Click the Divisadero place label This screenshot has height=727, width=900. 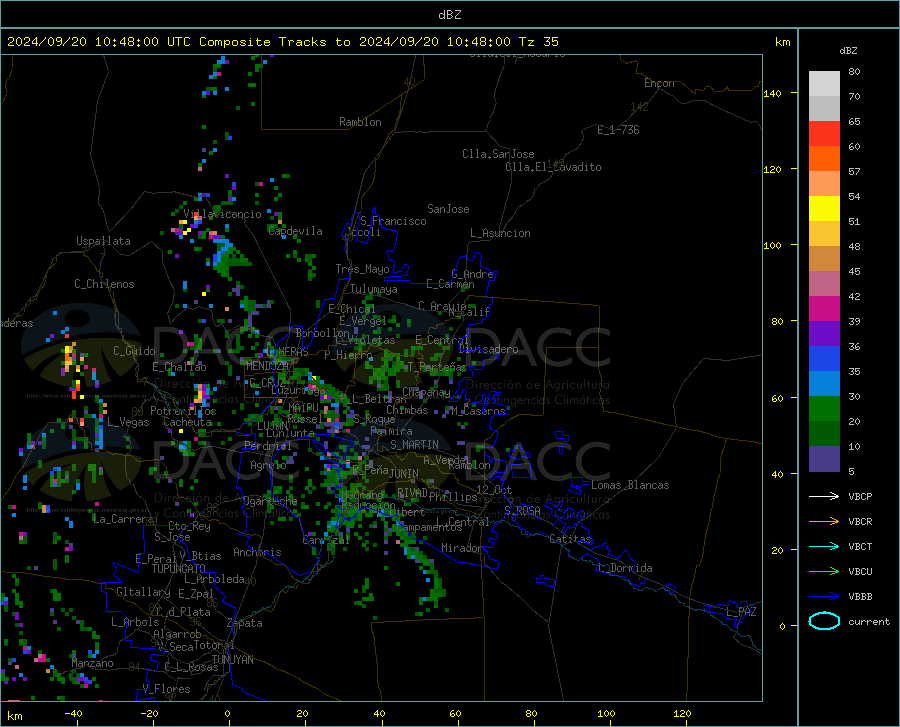click(488, 349)
